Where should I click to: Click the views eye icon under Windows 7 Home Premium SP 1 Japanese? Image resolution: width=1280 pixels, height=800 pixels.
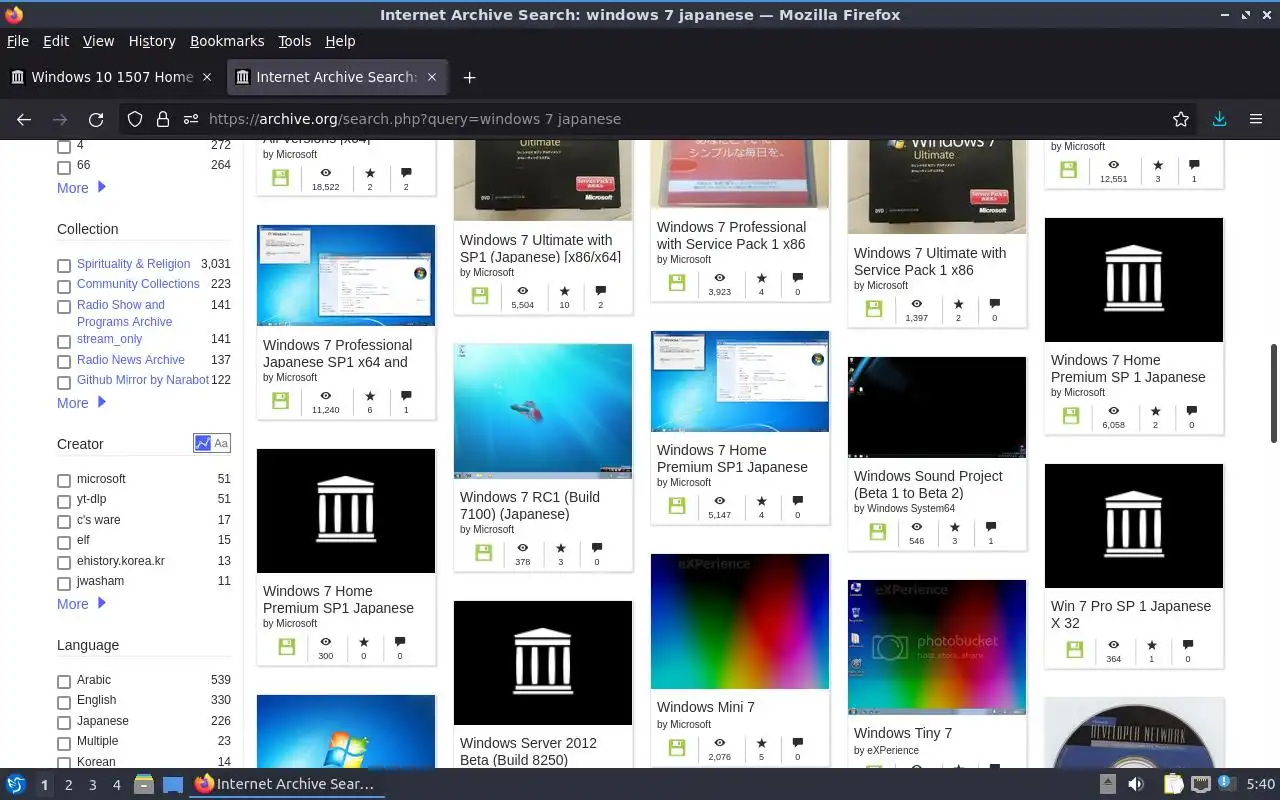[1113, 411]
